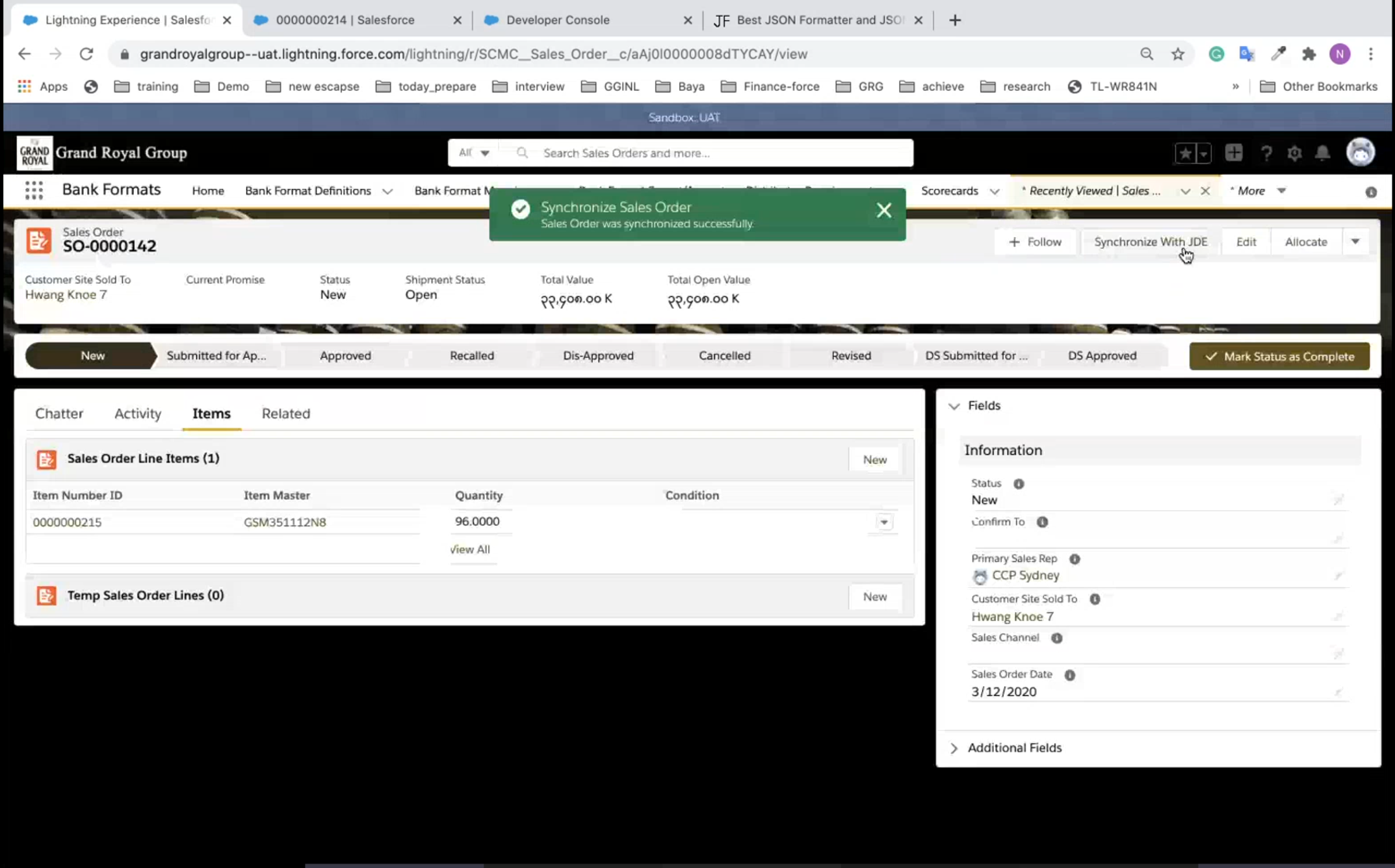Collapse the Fields section

click(x=954, y=406)
